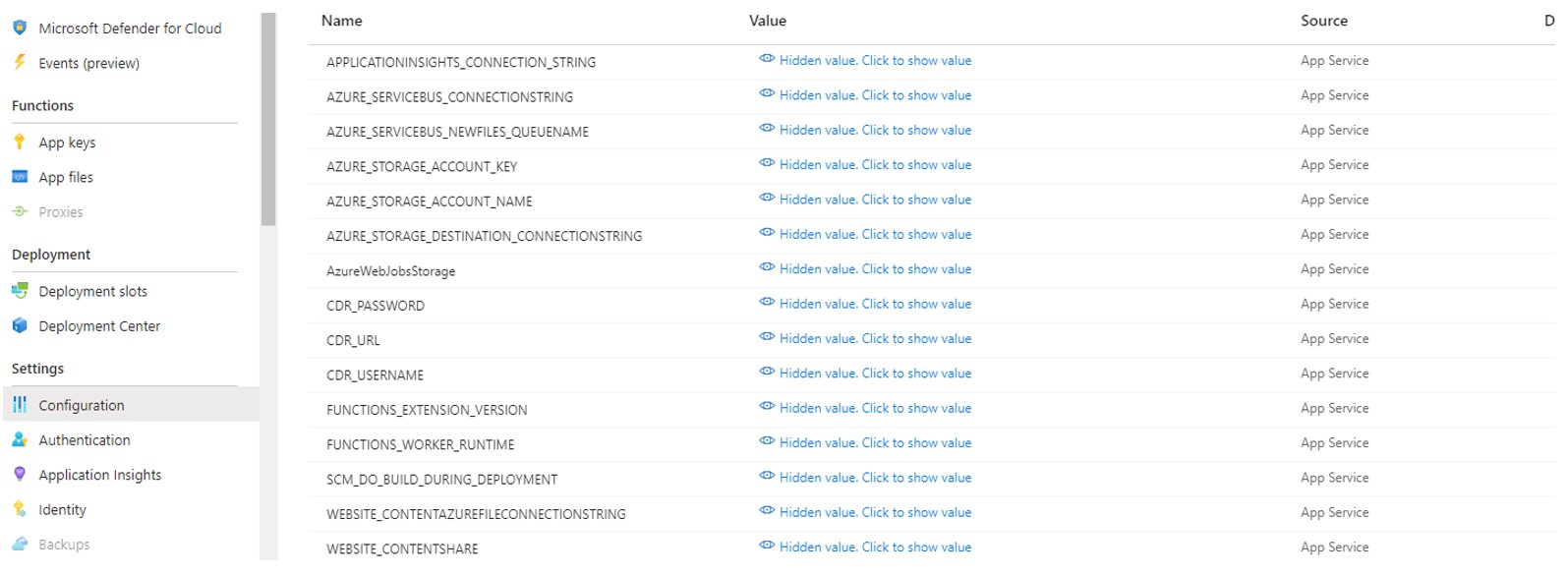1568x576 pixels.
Task: Click the sidebar vertical scrollbar thumb
Action: coord(268,118)
